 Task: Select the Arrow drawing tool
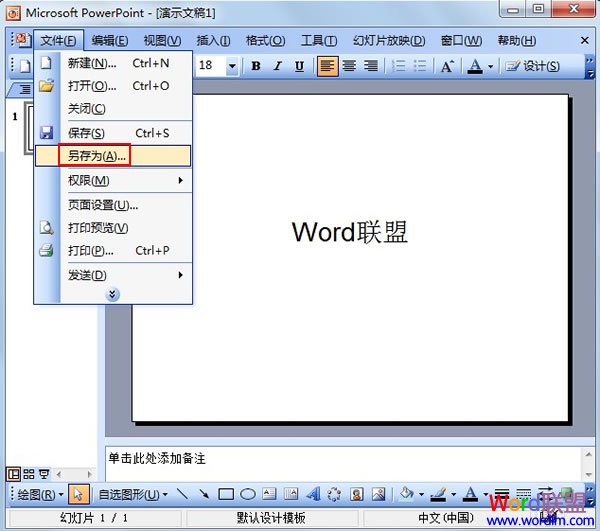[204, 495]
